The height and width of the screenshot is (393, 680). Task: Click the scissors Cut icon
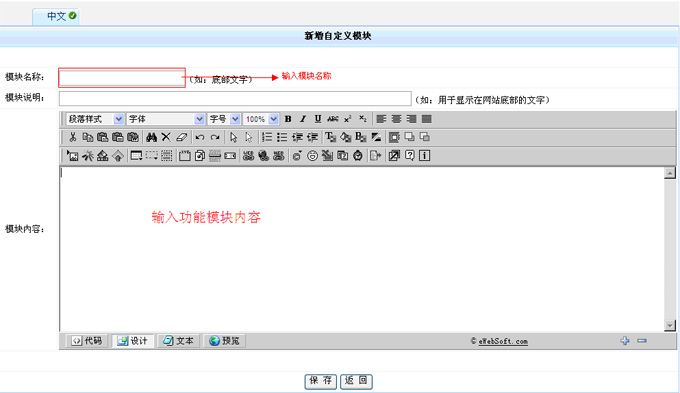coord(72,137)
